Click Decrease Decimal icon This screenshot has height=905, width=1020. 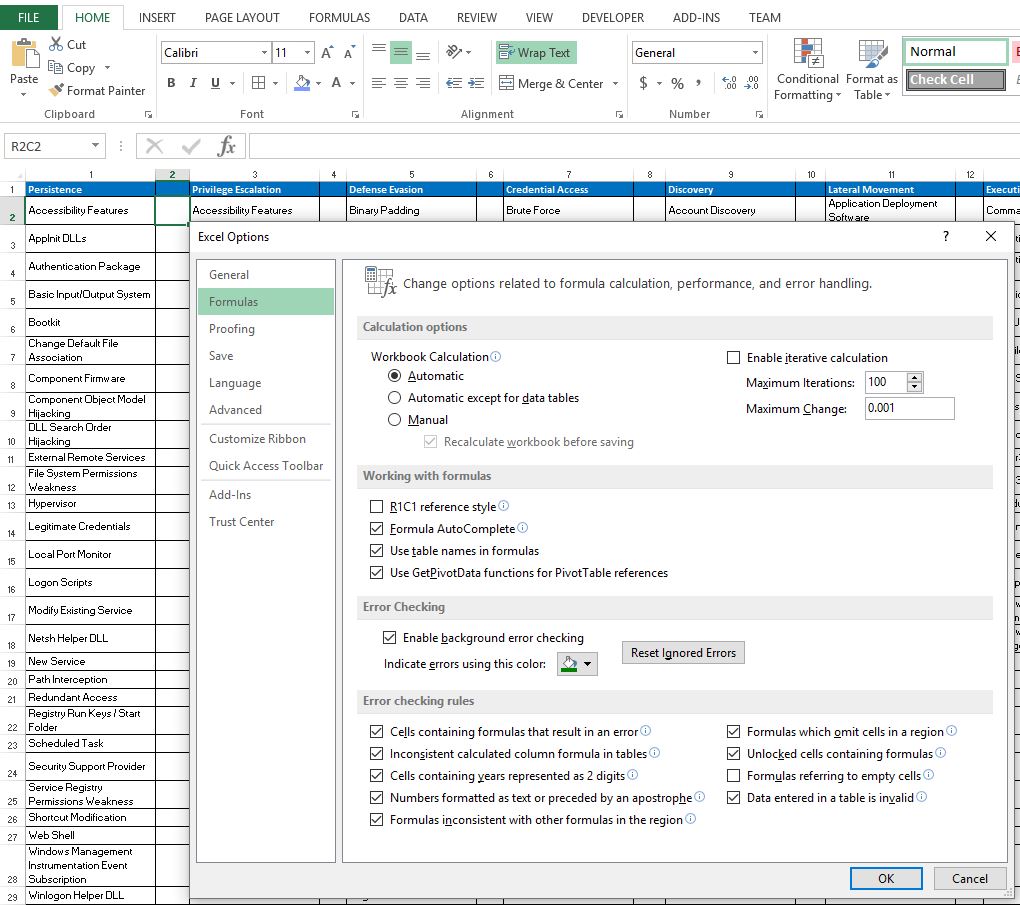point(751,83)
